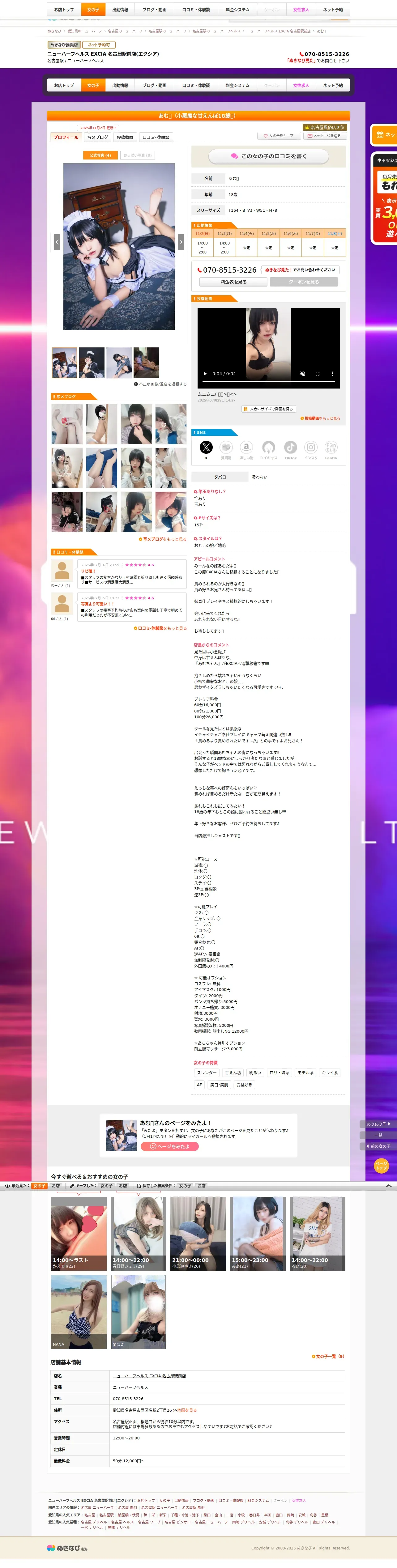This screenshot has width=397, height=1568.
Task: Open the X social media icon
Action: (x=207, y=450)
